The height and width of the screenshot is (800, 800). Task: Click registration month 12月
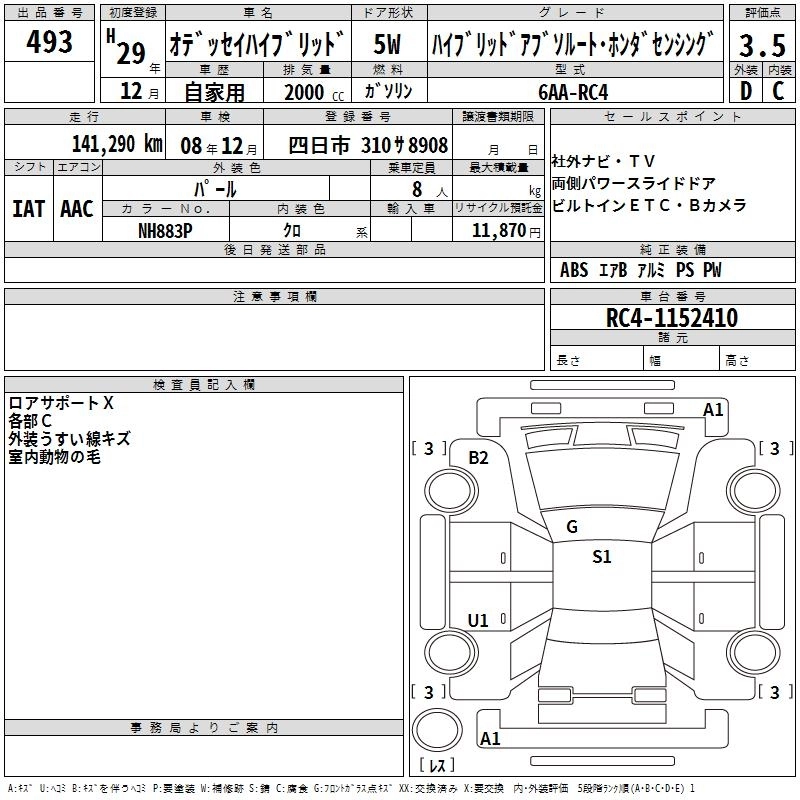140,91
